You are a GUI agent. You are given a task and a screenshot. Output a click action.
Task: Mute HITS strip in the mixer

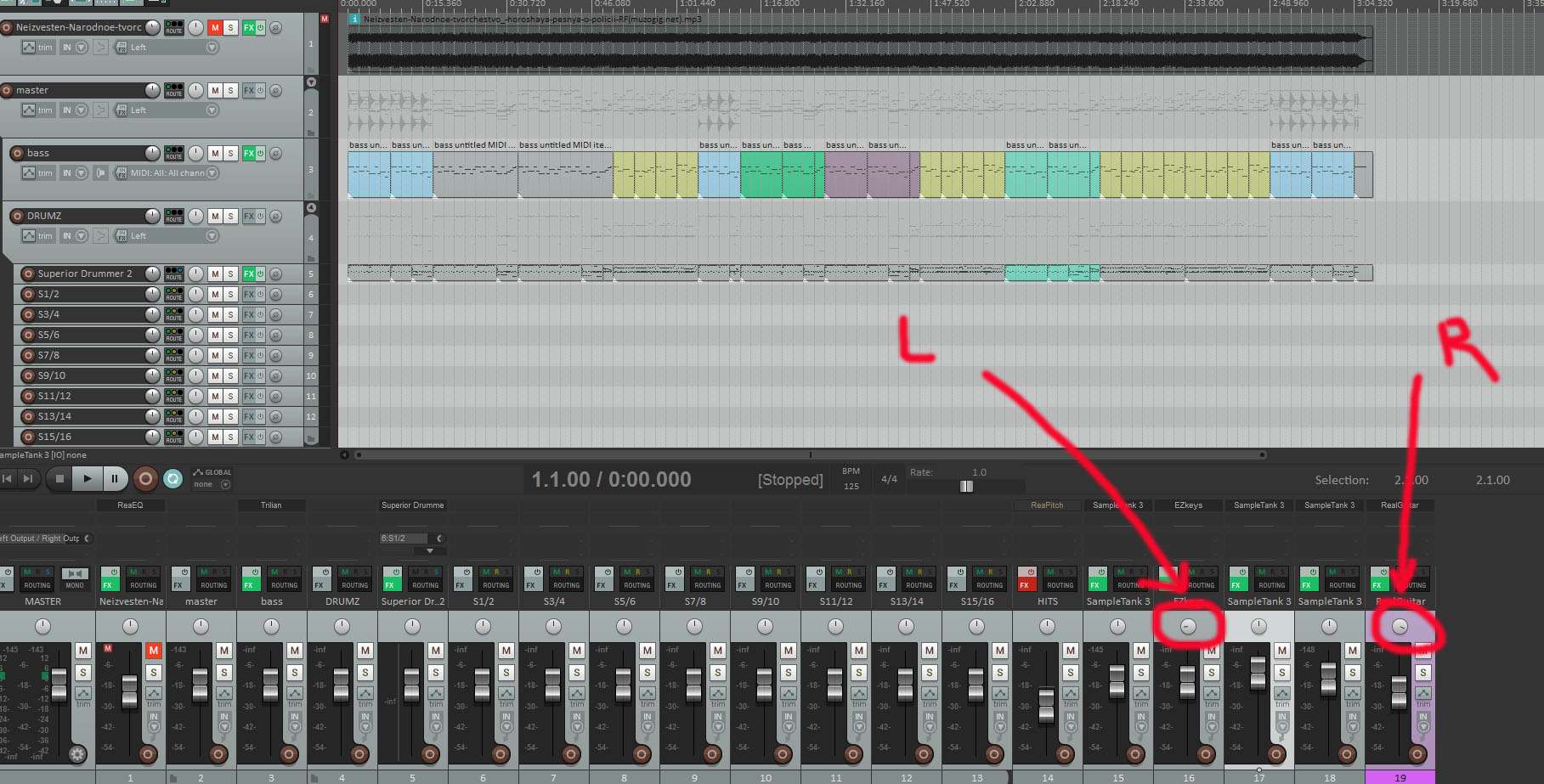tap(1071, 651)
